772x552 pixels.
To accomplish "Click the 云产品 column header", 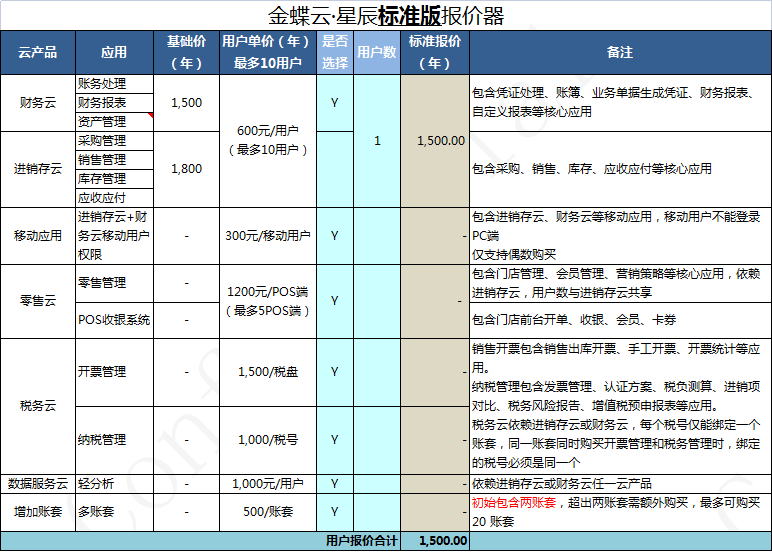I will click(x=38, y=53).
